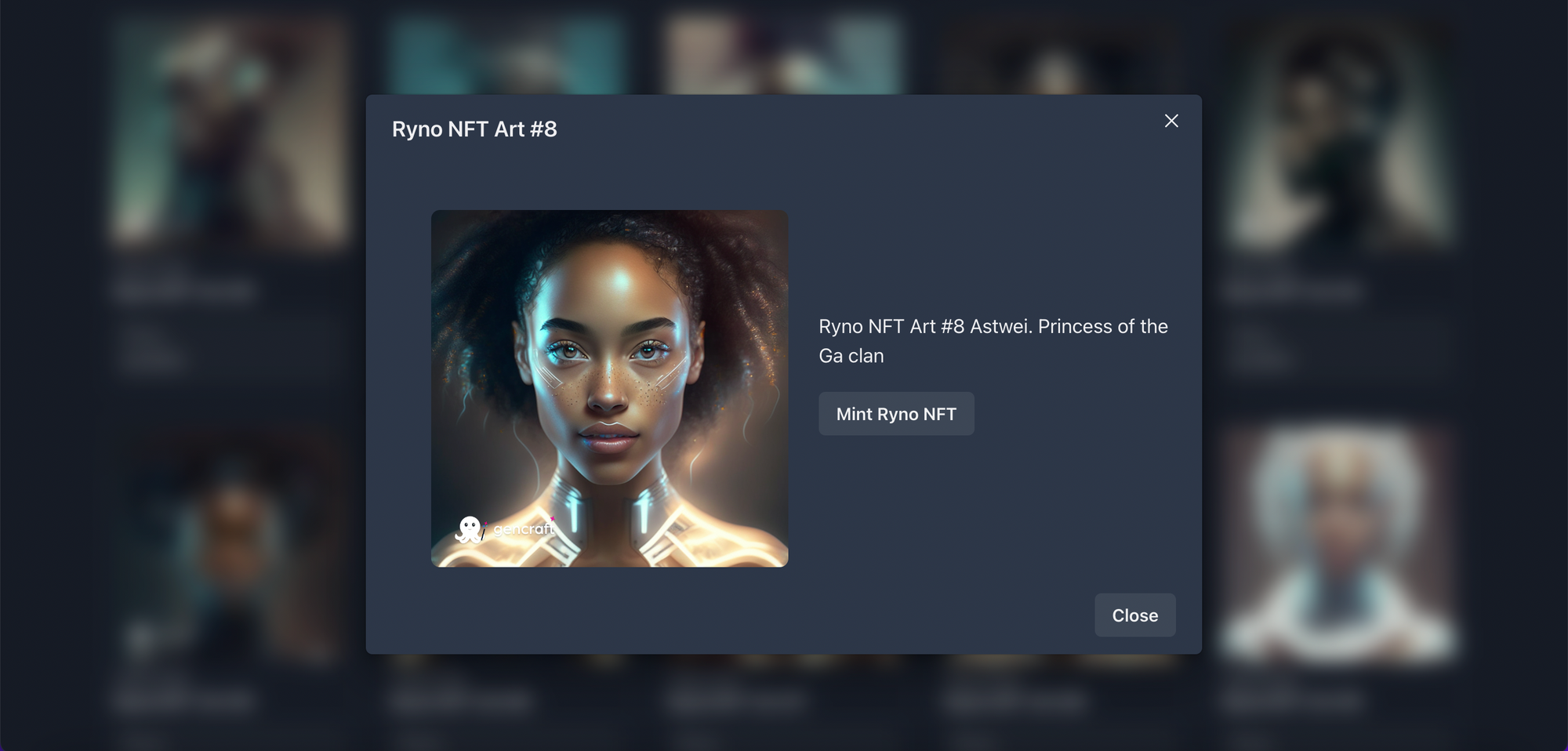Image resolution: width=1568 pixels, height=751 pixels.
Task: Click the dialog title Ryno NFT Art #8
Action: (474, 129)
